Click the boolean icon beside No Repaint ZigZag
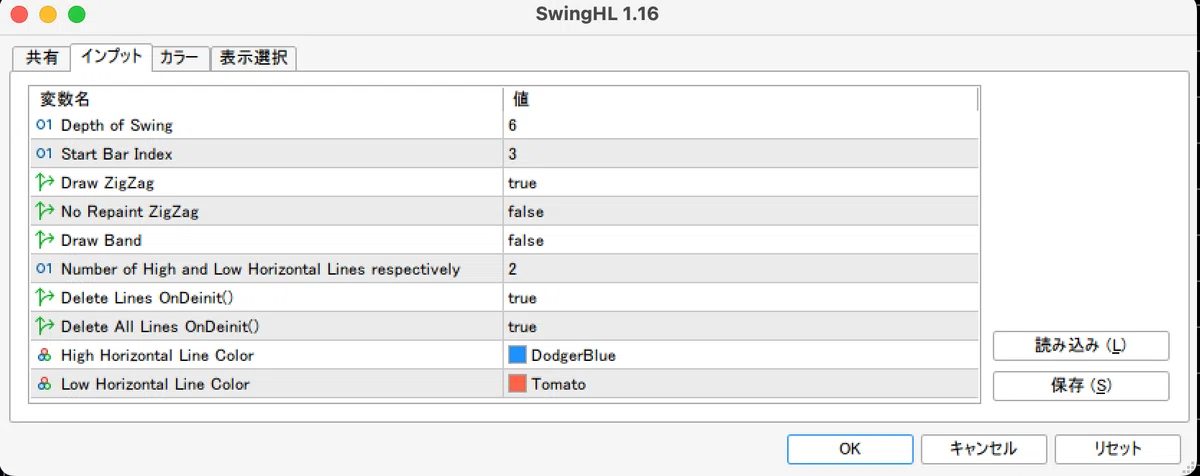The width and height of the screenshot is (1200, 476). [43, 211]
